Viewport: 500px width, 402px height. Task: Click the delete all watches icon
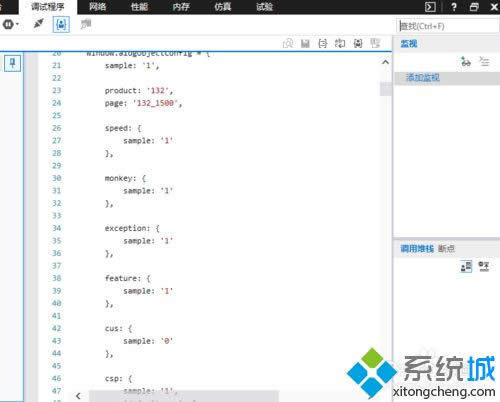tap(484, 62)
